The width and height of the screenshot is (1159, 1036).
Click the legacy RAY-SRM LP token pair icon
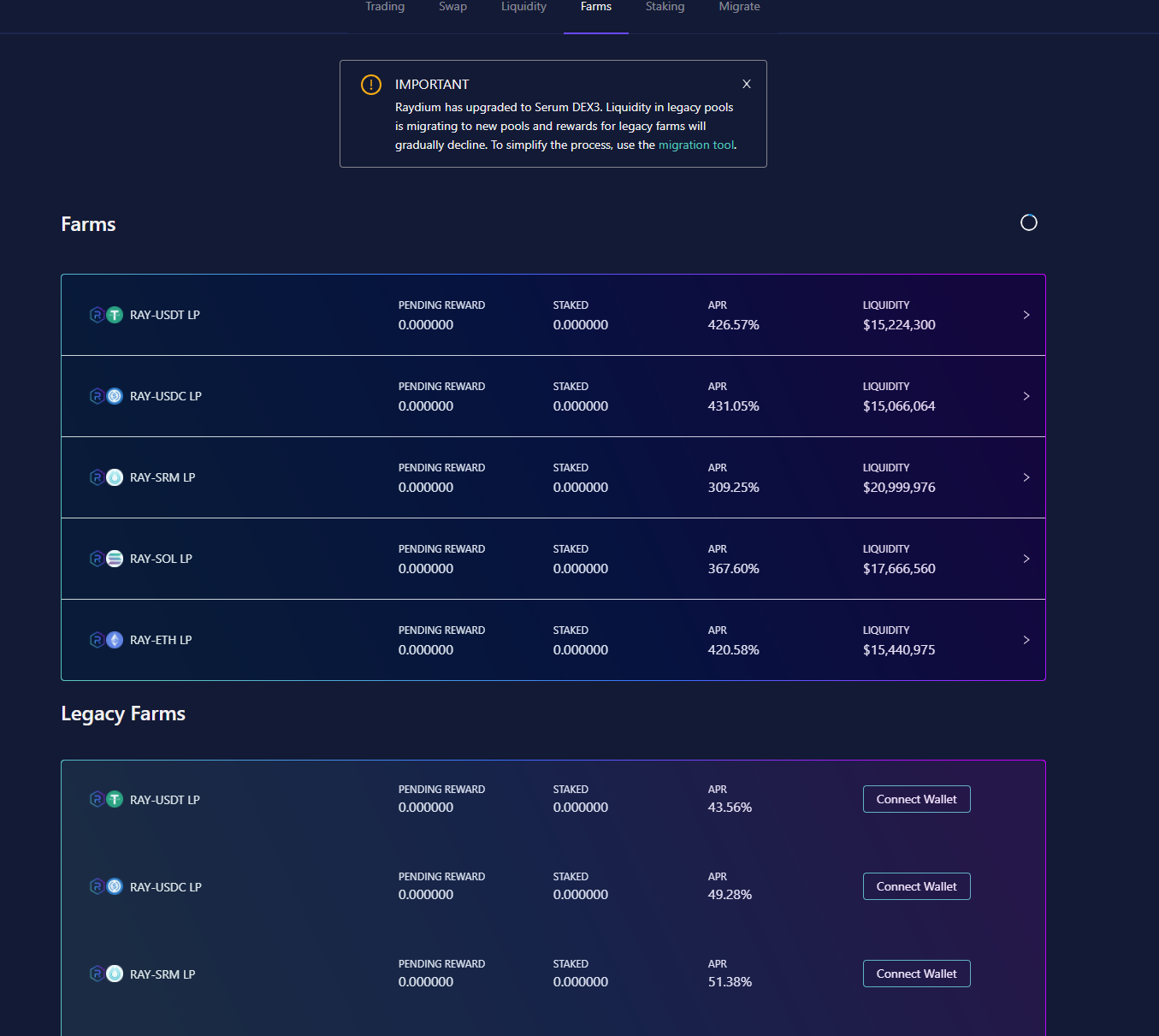coord(106,974)
